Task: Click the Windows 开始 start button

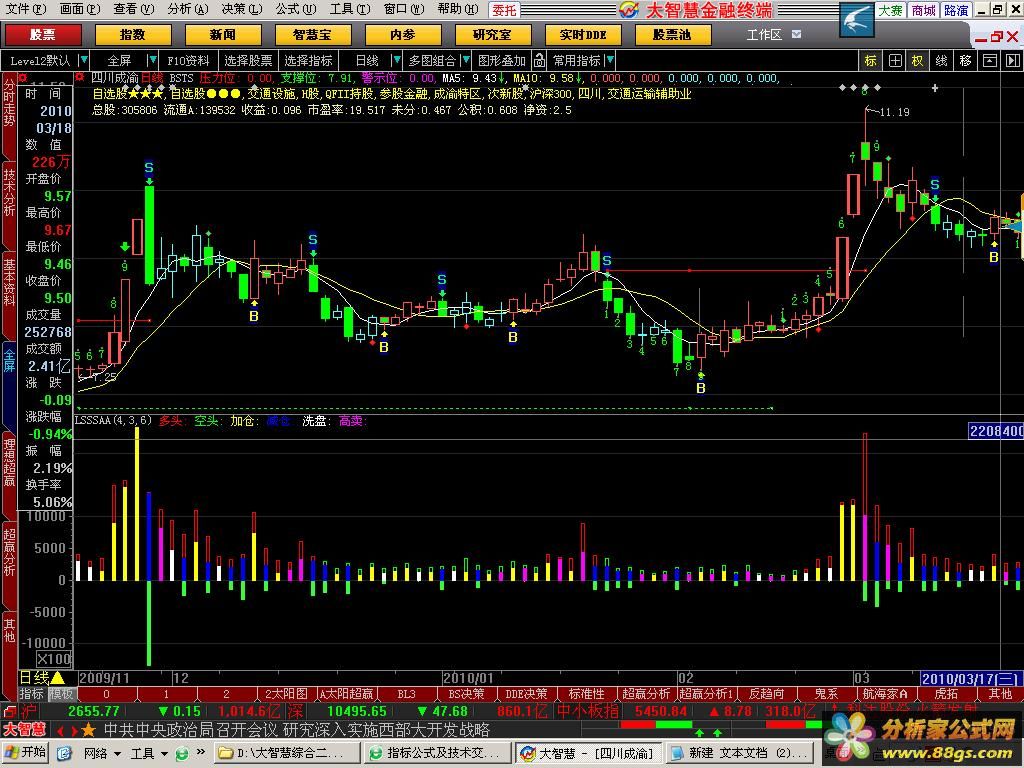Action: point(26,752)
